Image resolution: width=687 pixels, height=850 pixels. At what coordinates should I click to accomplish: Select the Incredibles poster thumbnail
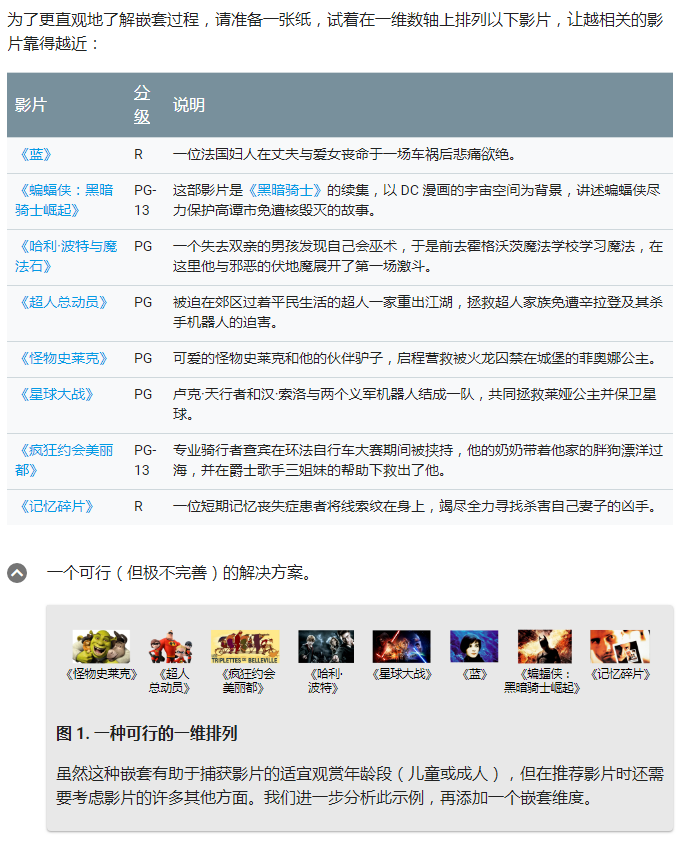tap(169, 646)
